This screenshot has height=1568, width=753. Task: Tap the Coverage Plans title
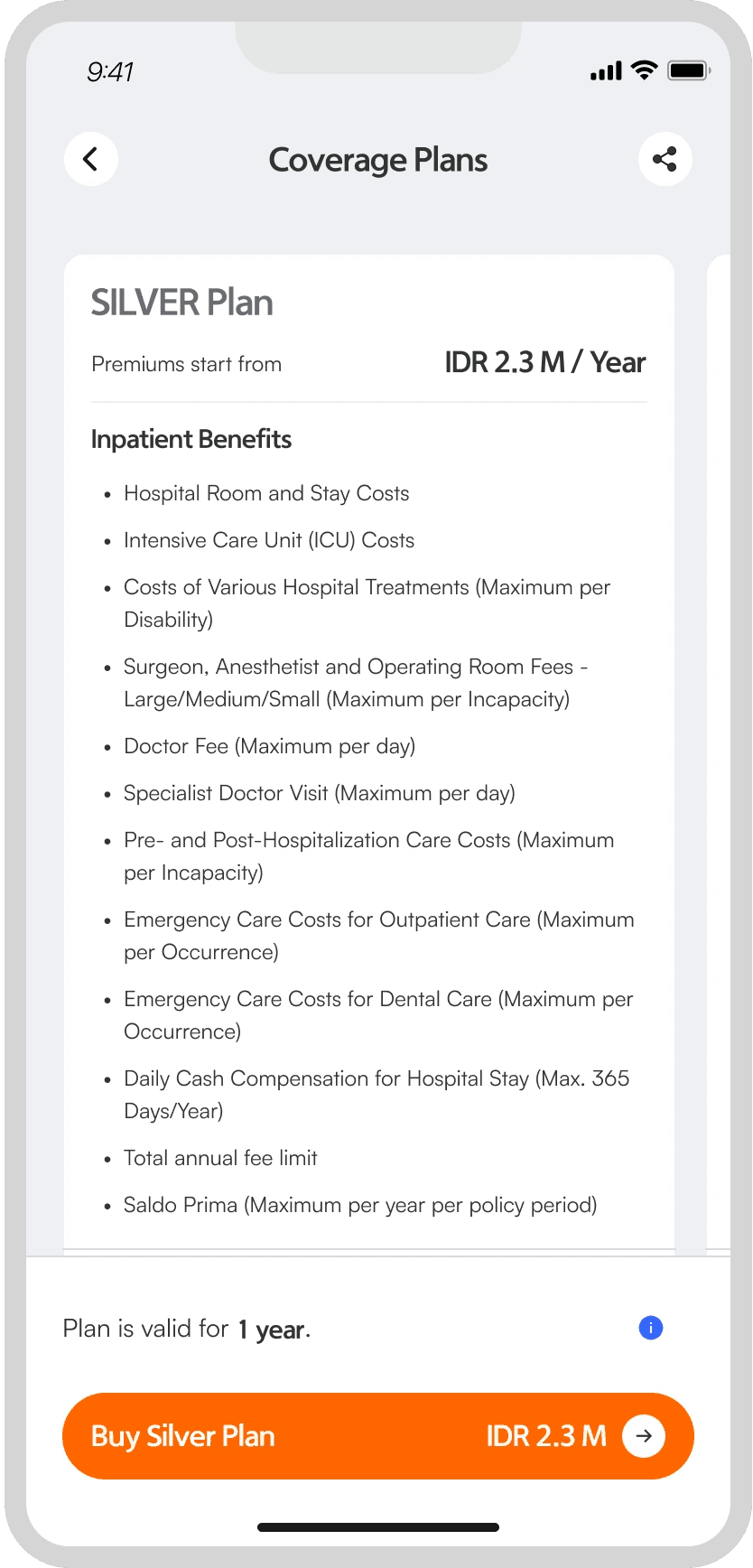[378, 160]
